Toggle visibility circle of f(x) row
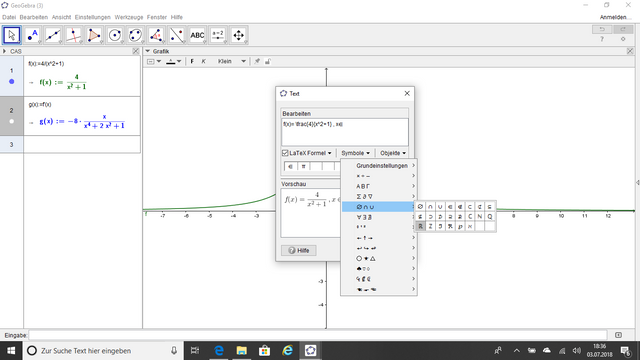 [11, 82]
